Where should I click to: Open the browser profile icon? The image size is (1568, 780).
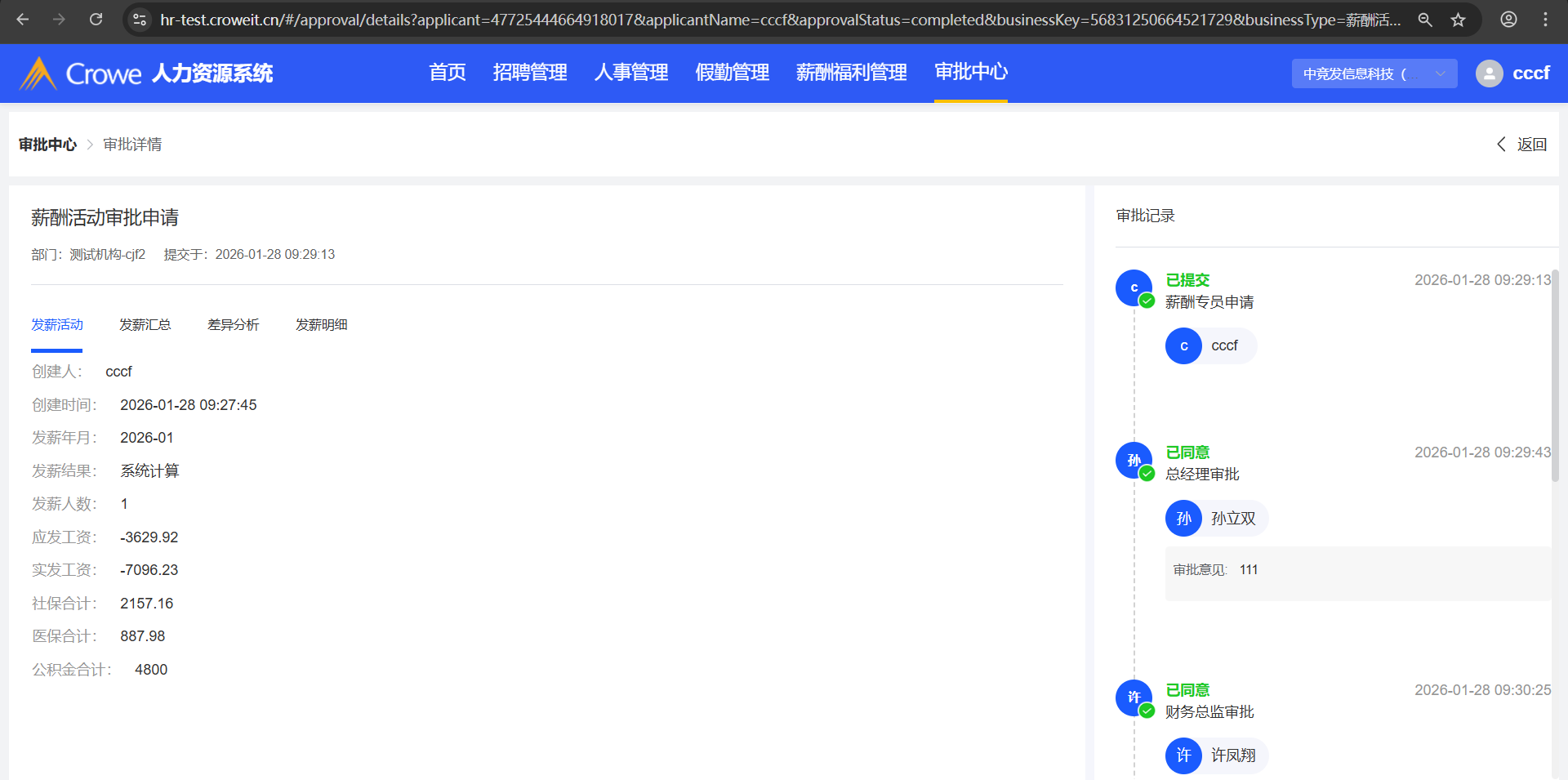coord(1508,20)
